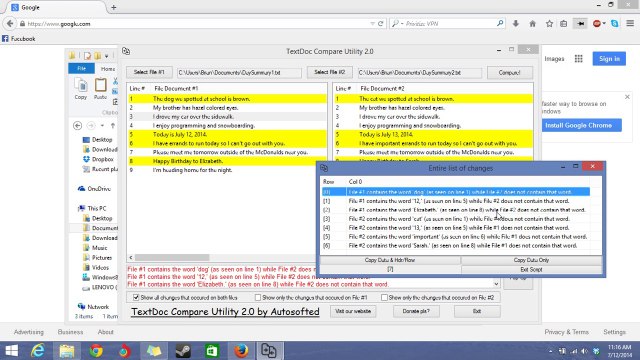This screenshot has height=360, width=640.
Task: Click Explorer back navigation arrow
Action: (77, 126)
